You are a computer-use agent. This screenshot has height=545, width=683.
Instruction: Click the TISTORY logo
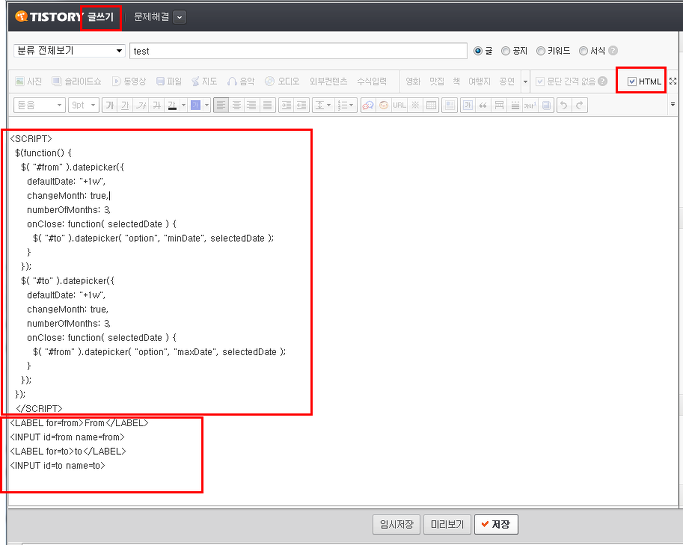pyautogui.click(x=48, y=17)
